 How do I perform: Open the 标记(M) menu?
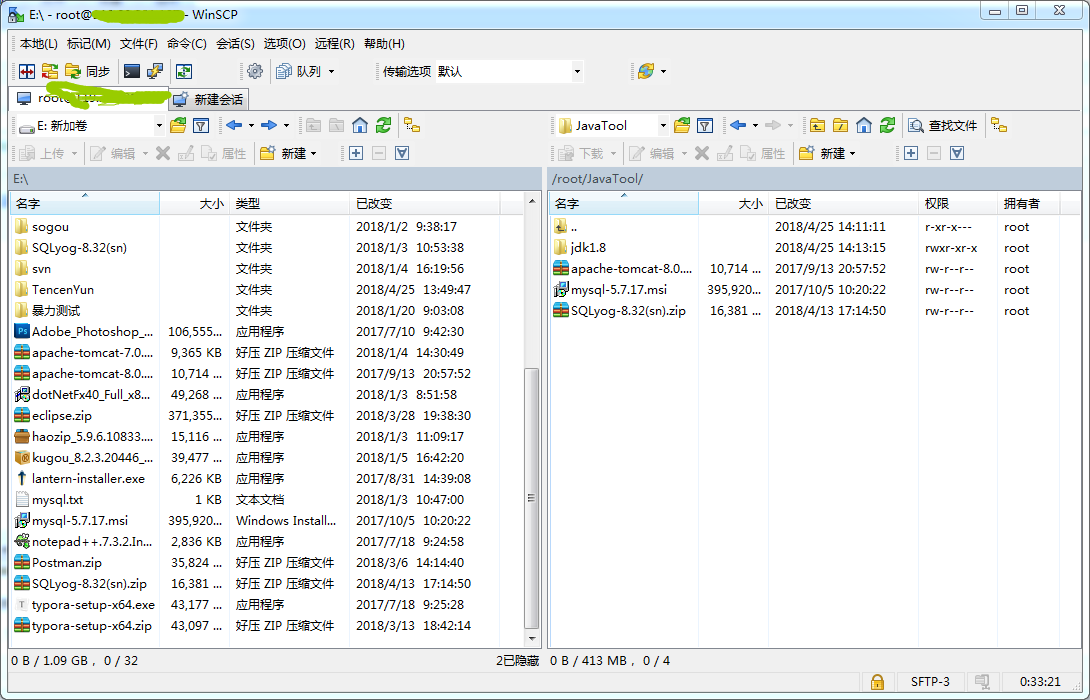[x=88, y=44]
